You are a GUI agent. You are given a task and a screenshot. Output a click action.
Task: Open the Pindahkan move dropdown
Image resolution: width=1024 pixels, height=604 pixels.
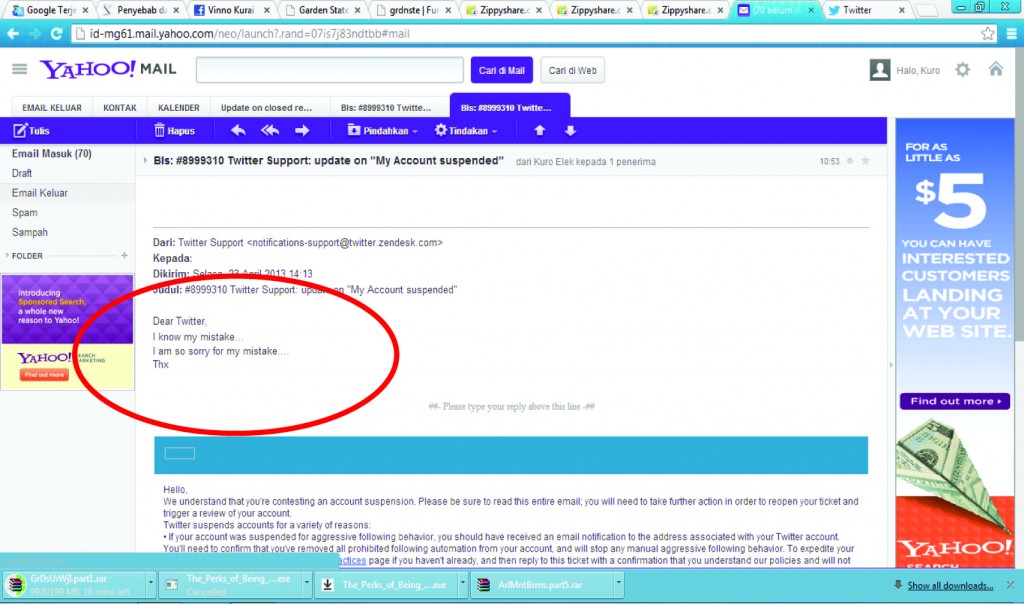pyautogui.click(x=382, y=131)
